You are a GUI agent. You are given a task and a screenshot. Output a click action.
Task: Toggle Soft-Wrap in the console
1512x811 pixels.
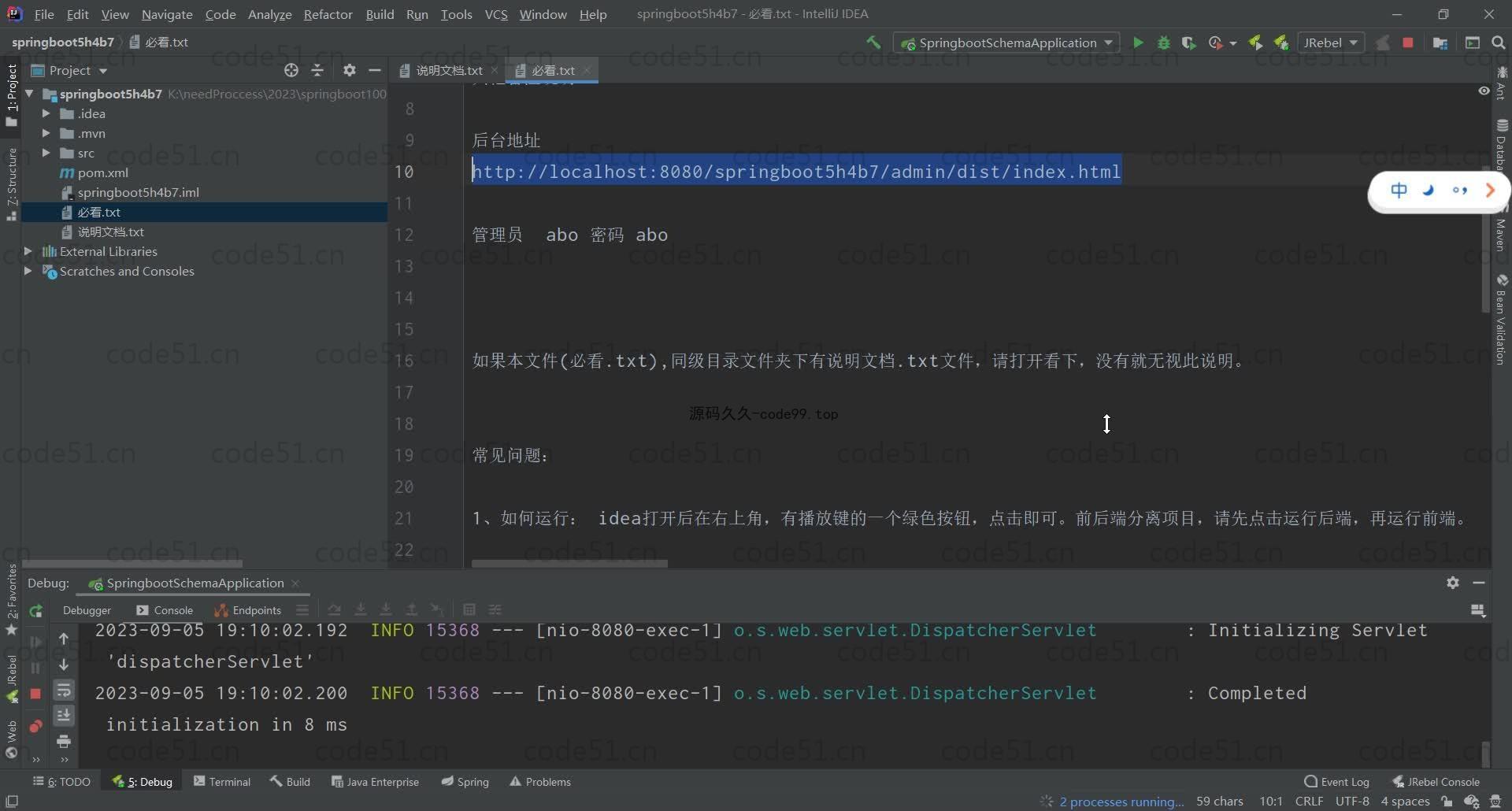point(64,691)
